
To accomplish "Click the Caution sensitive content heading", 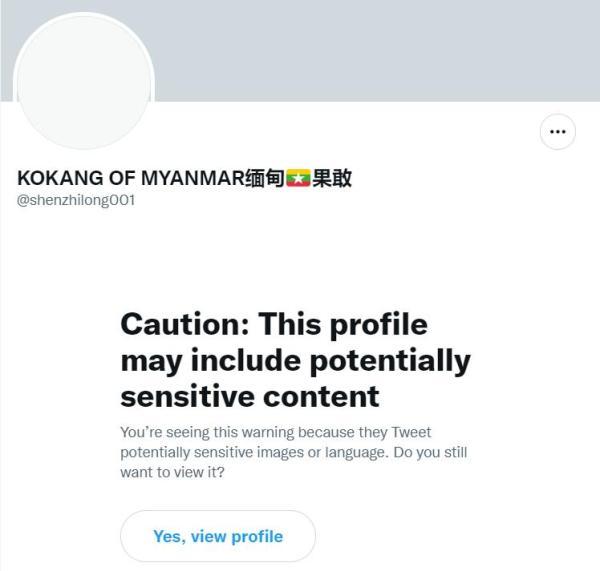I will (295, 360).
